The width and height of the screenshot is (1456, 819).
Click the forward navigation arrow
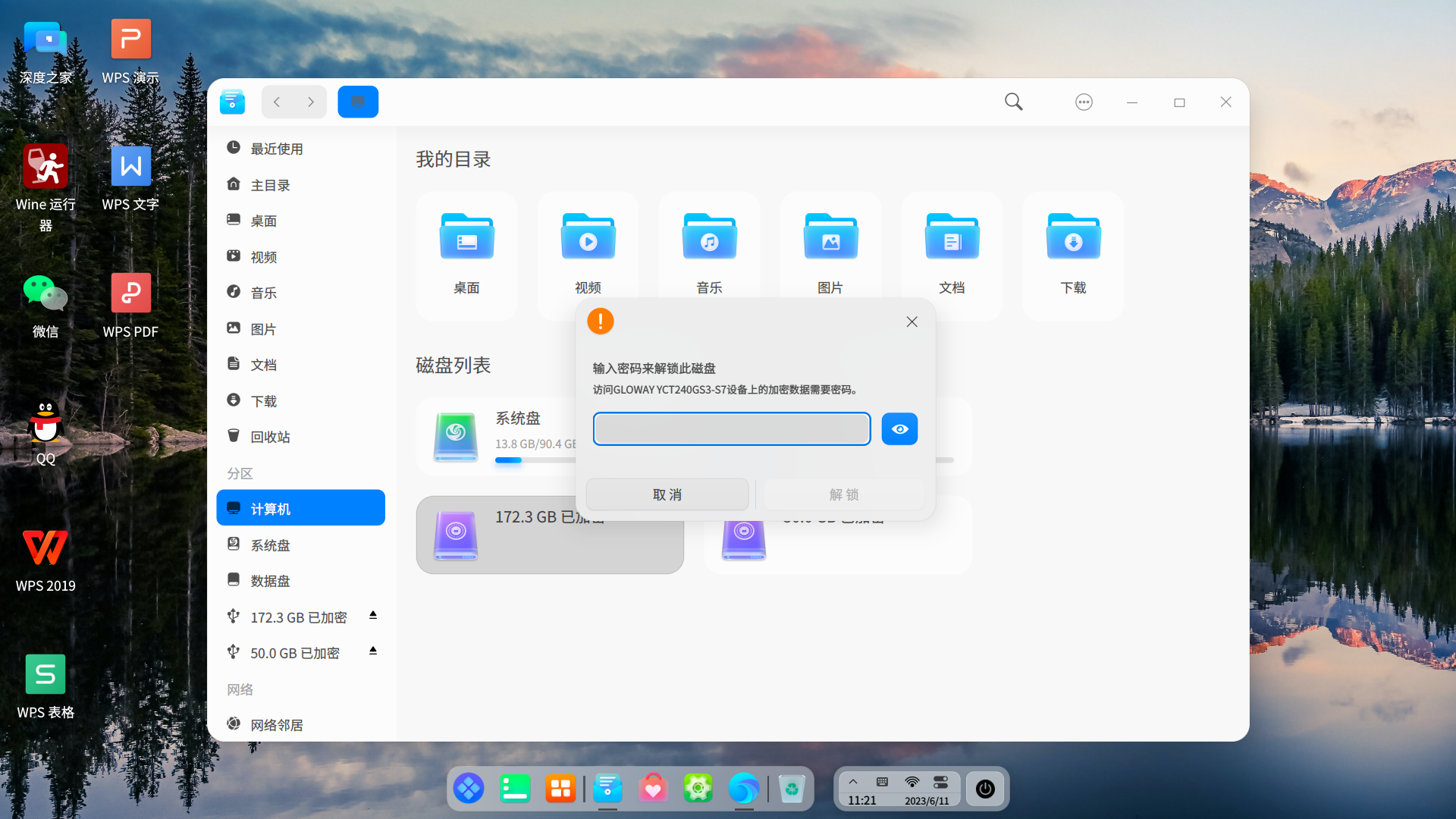(x=311, y=101)
